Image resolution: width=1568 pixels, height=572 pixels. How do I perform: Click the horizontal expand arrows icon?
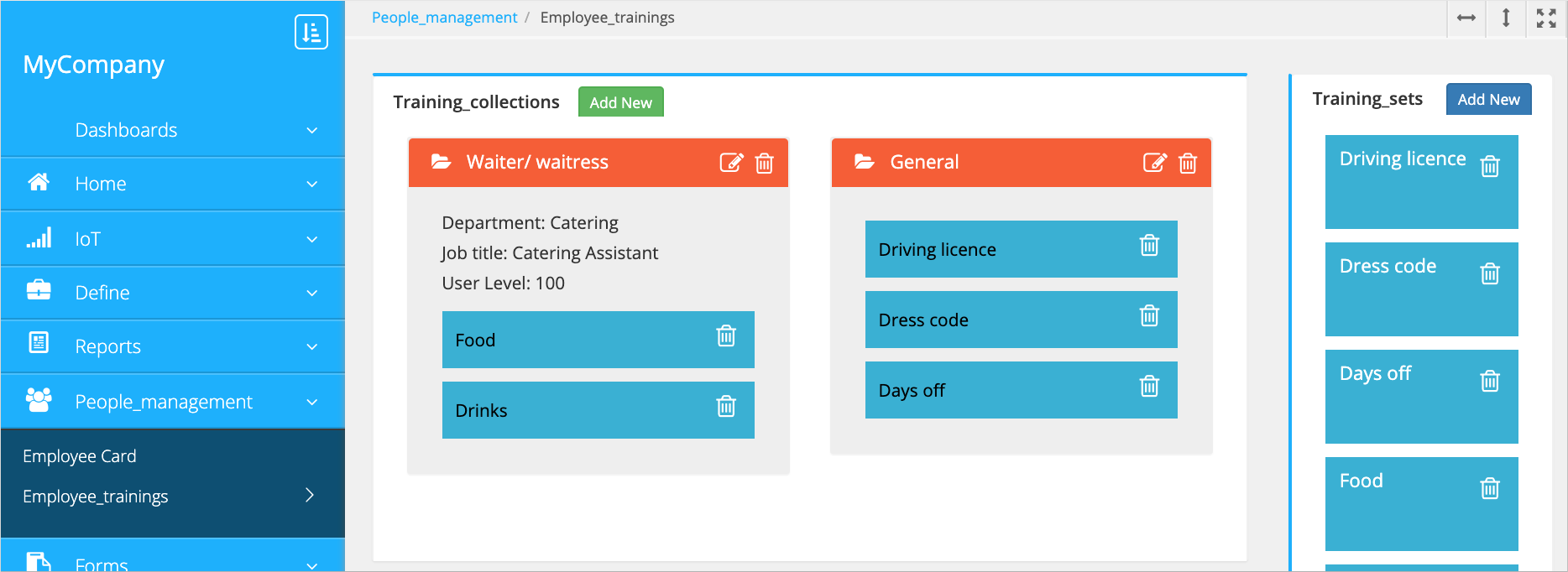coord(1466,18)
